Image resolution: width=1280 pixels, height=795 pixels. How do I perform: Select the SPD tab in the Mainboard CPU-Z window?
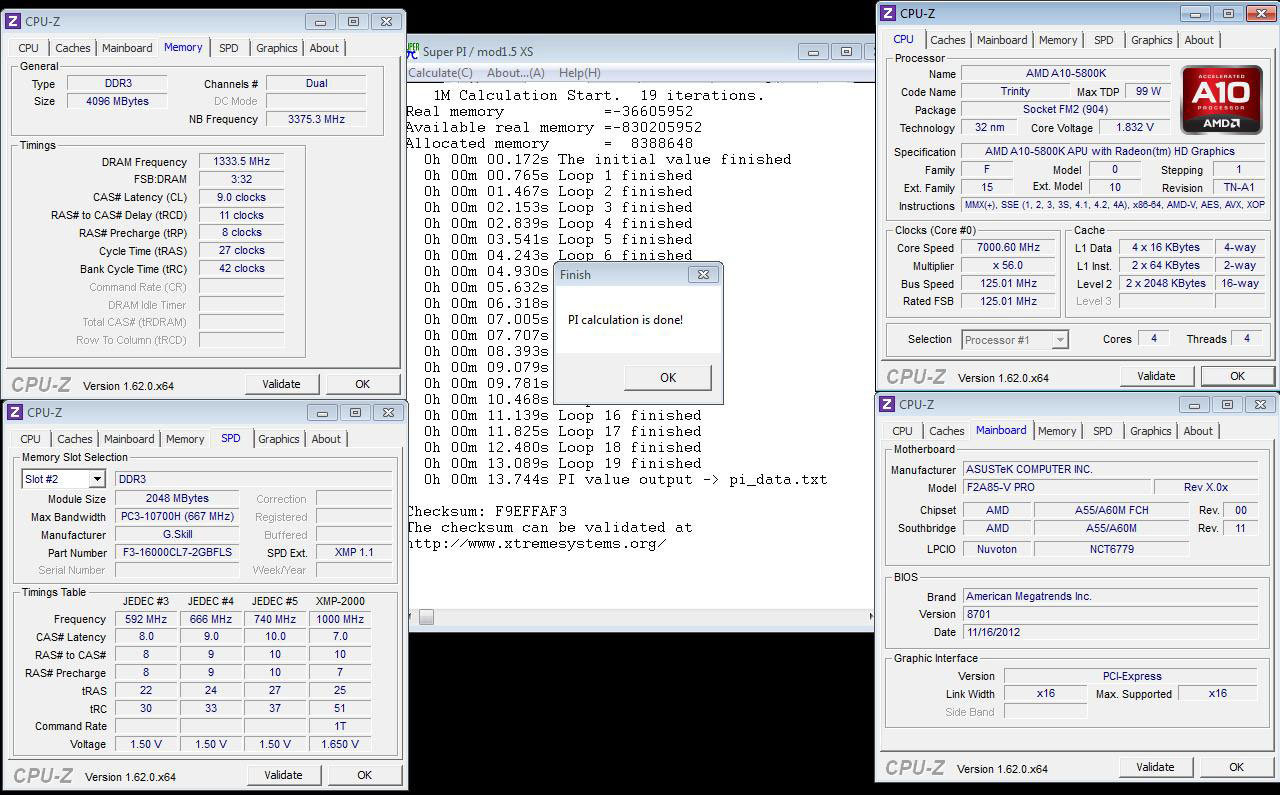(1103, 431)
